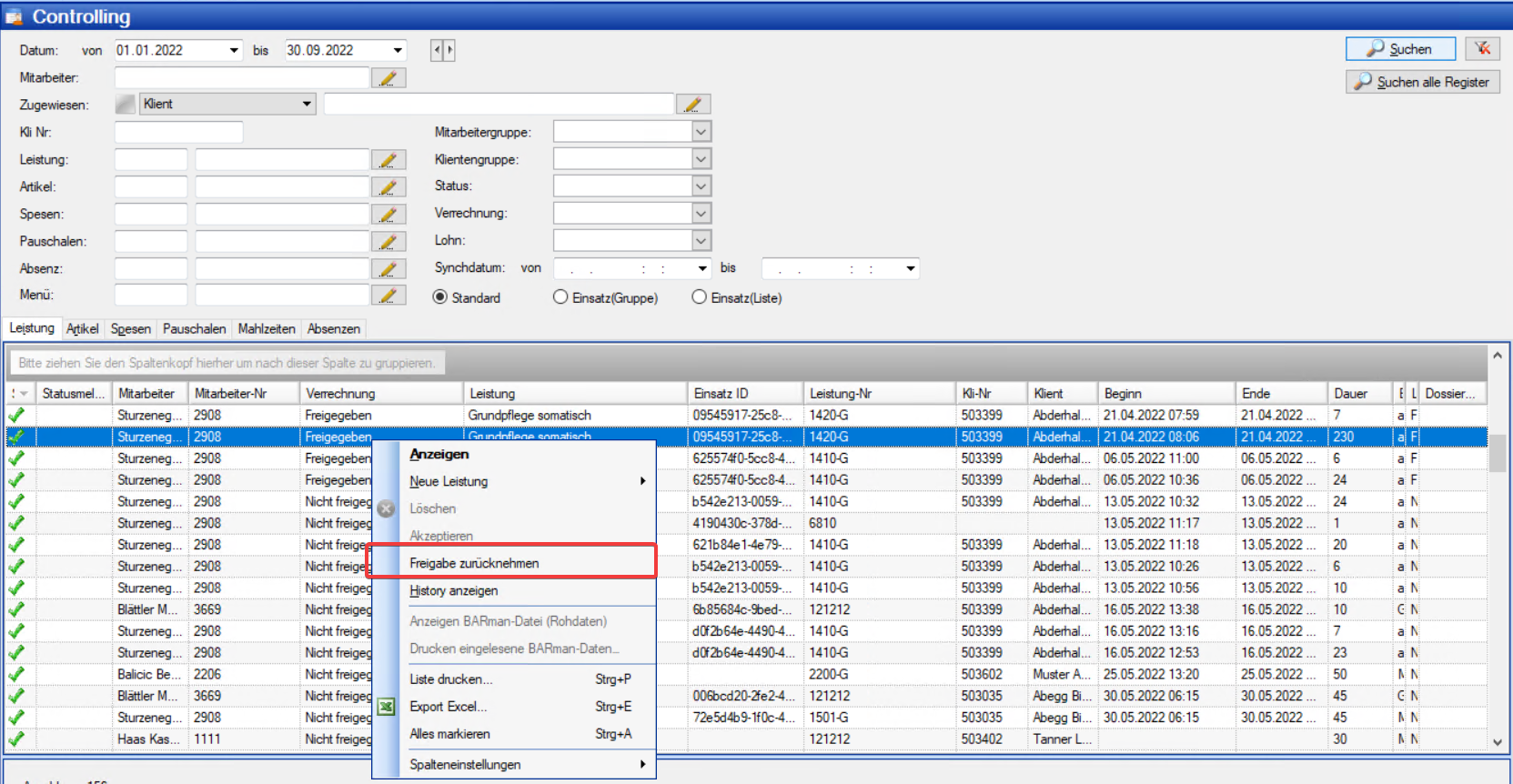Screen dimensions: 1513x784
Task: Expand the Verrechnung dropdown list
Action: pyautogui.click(x=701, y=214)
